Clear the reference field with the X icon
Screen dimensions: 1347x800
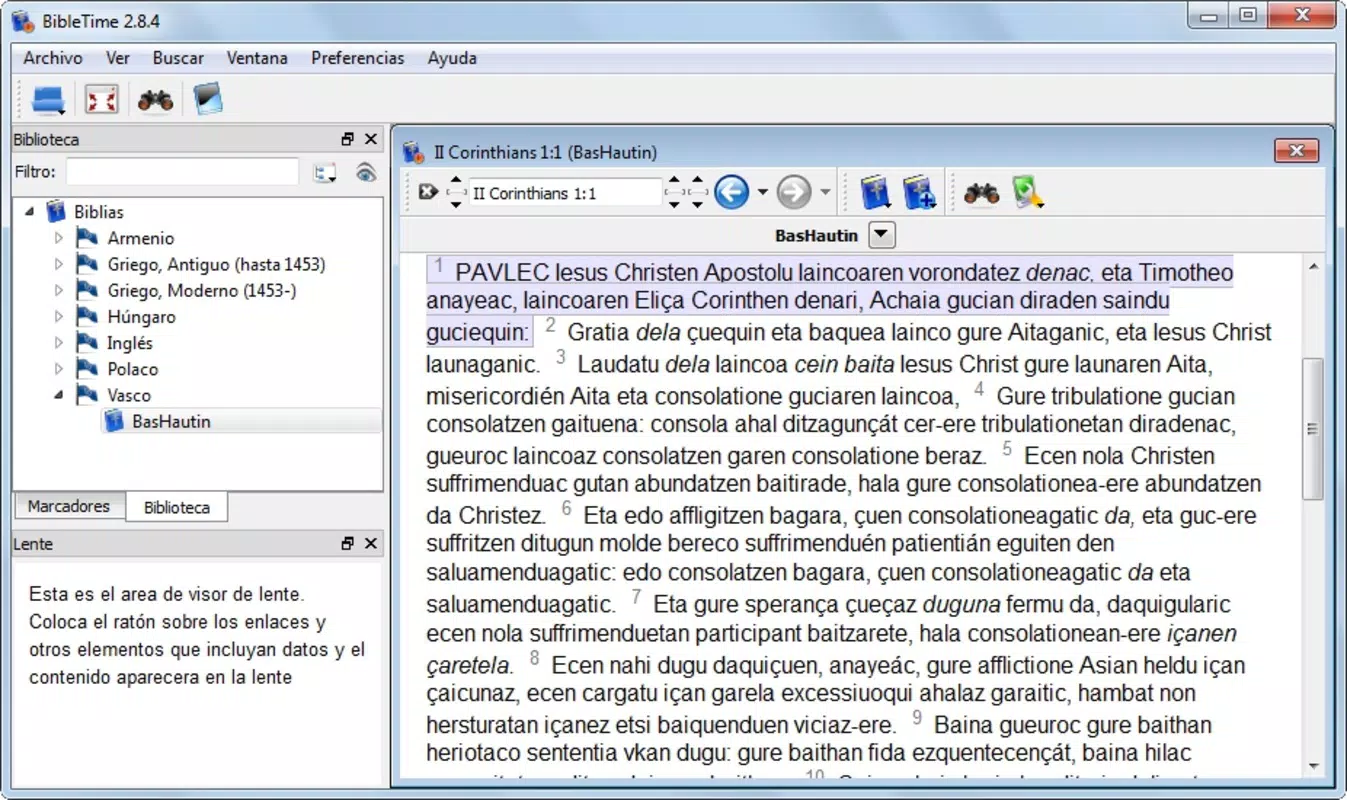[x=428, y=192]
